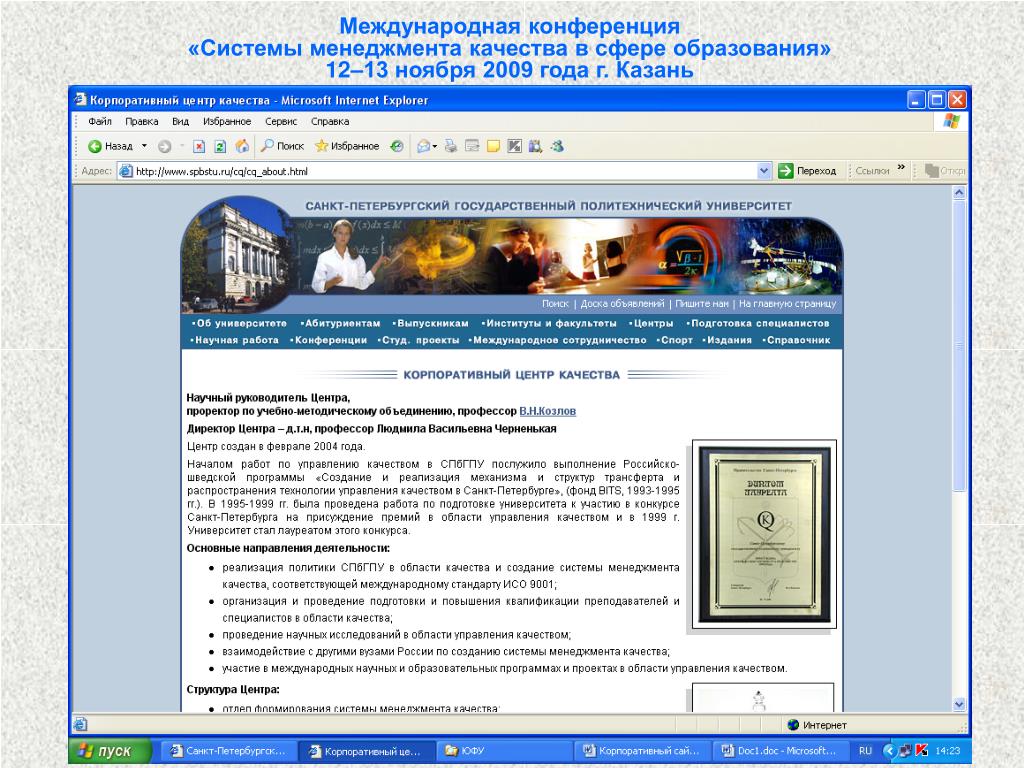This screenshot has height=768, width=1024.
Task: Open the Home page house icon
Action: [242, 146]
